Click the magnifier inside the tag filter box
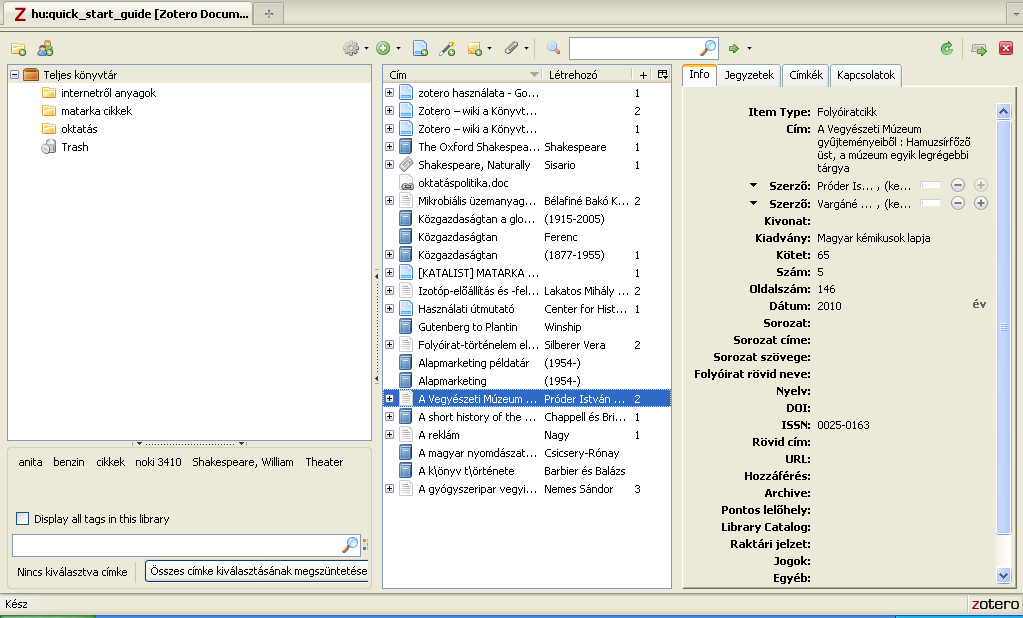Image resolution: width=1023 pixels, height=618 pixels. [x=350, y=544]
